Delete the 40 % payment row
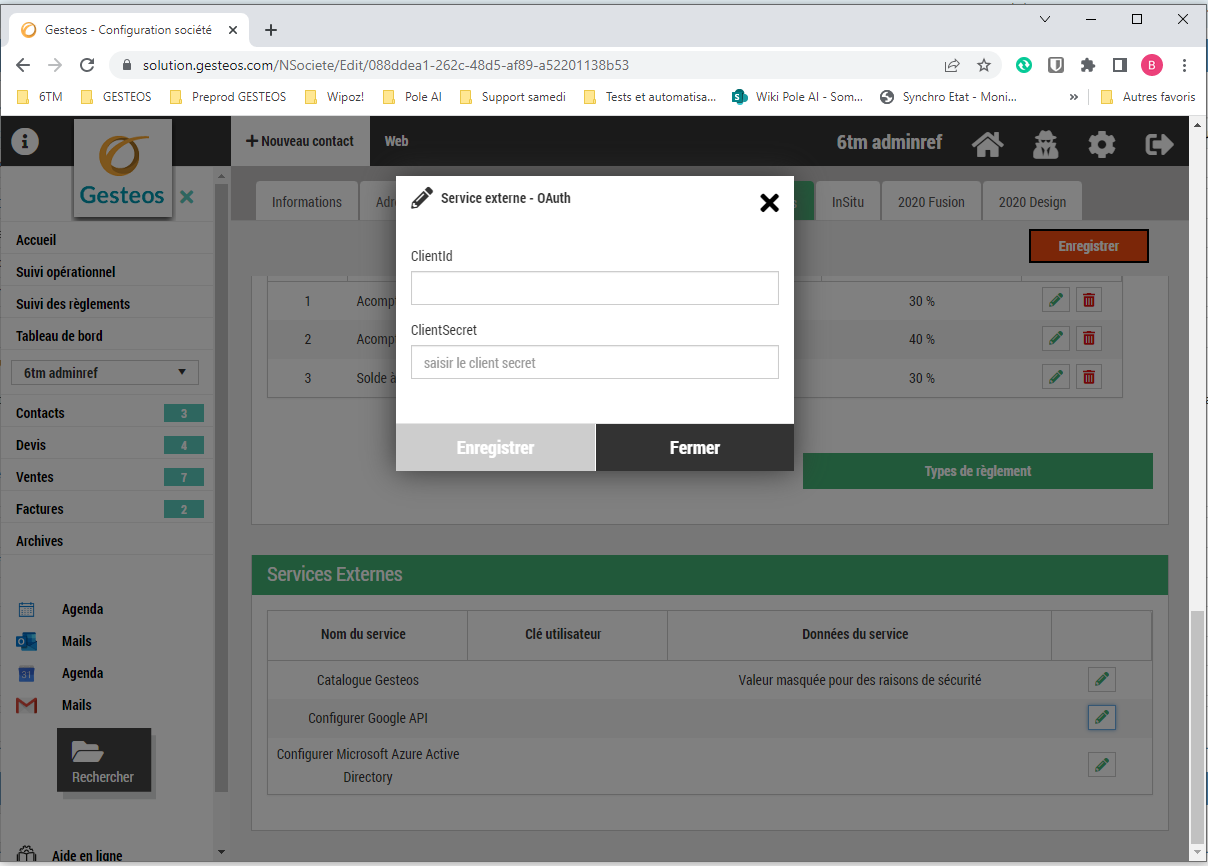The height and width of the screenshot is (866, 1208). pos(1089,339)
